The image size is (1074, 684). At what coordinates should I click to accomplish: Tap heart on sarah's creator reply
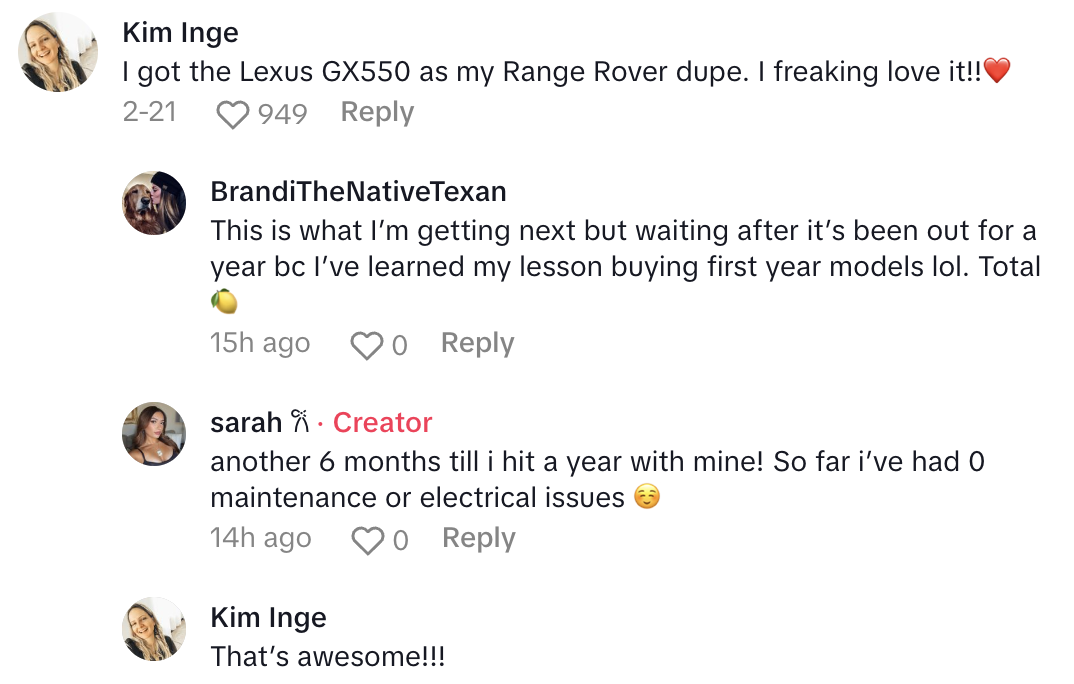pyautogui.click(x=368, y=541)
